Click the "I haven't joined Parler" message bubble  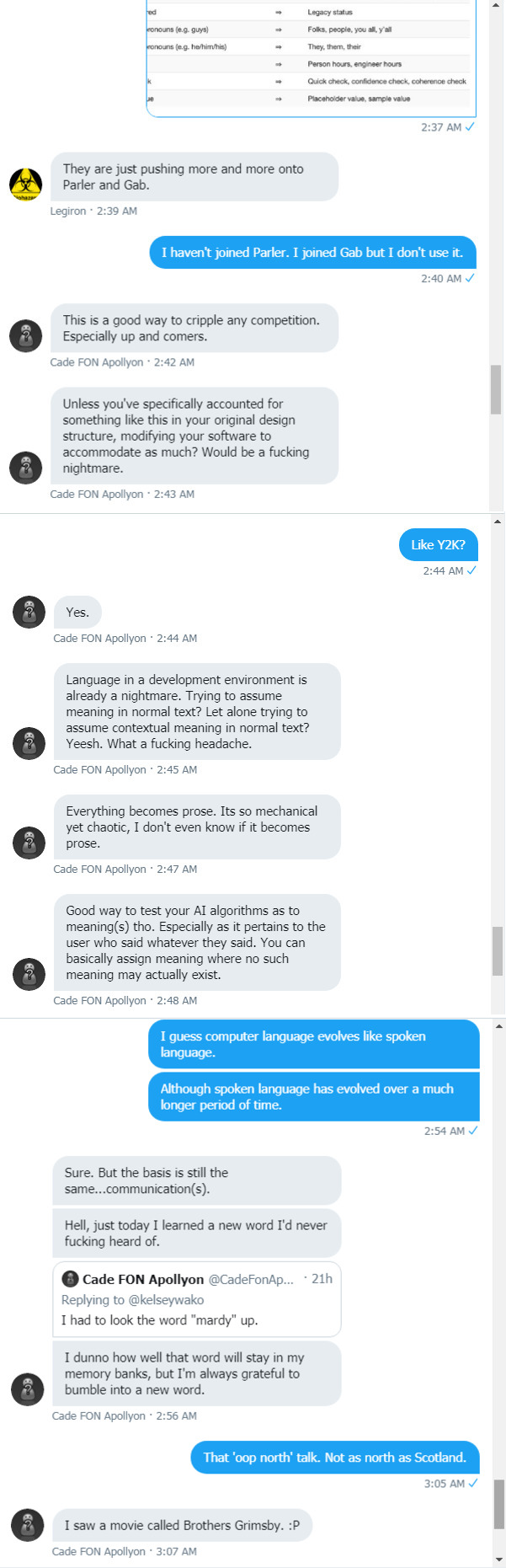312,253
